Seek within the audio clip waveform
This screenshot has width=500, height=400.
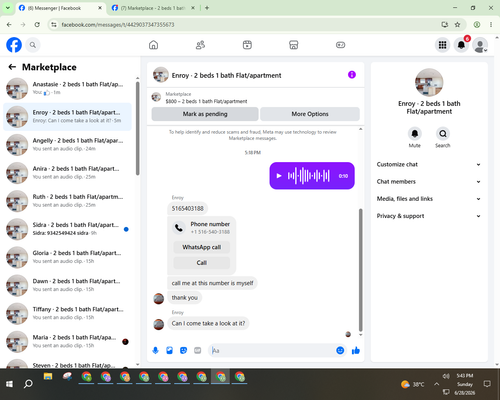click(x=309, y=176)
